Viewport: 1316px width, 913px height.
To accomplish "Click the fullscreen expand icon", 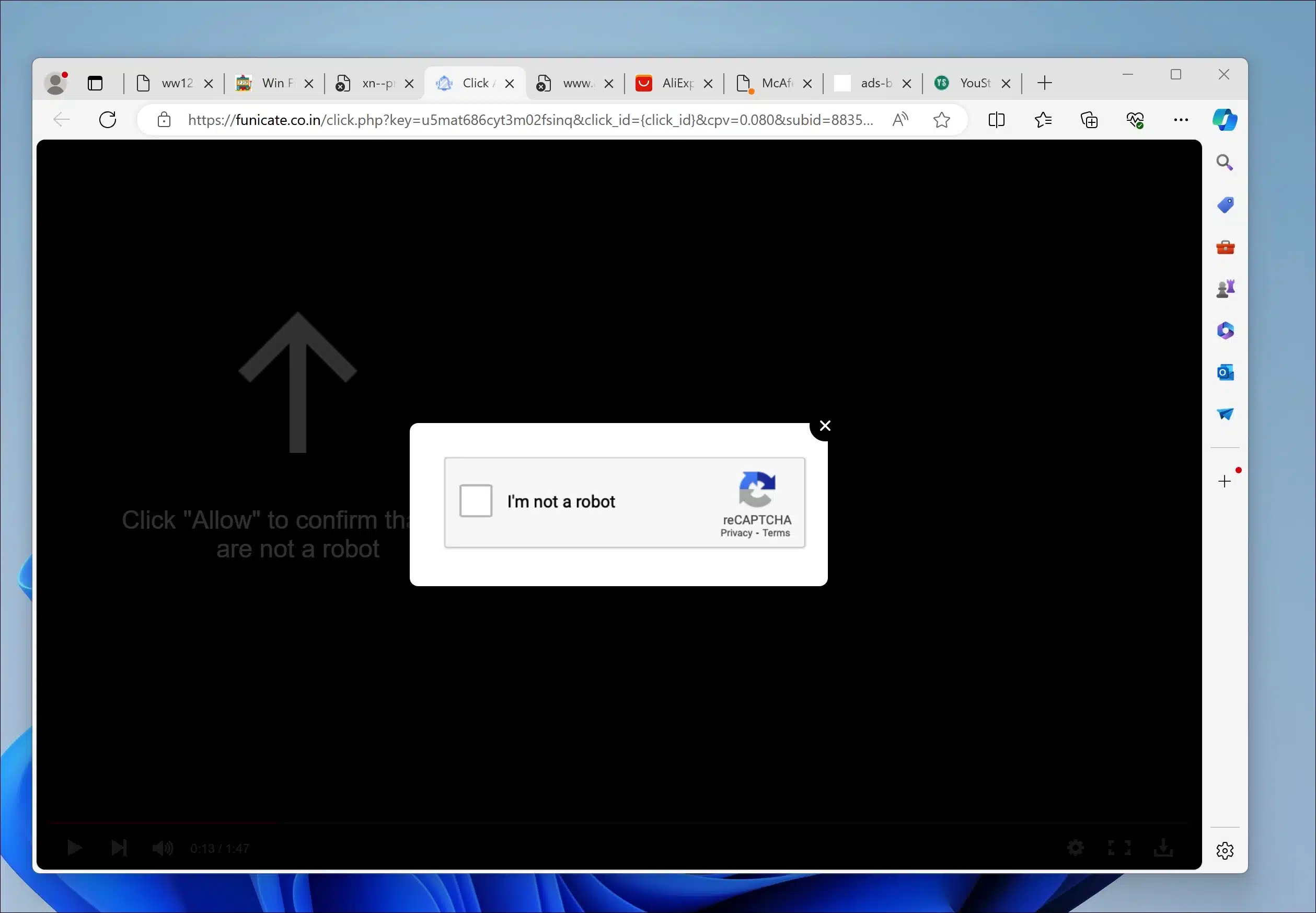I will point(1119,847).
